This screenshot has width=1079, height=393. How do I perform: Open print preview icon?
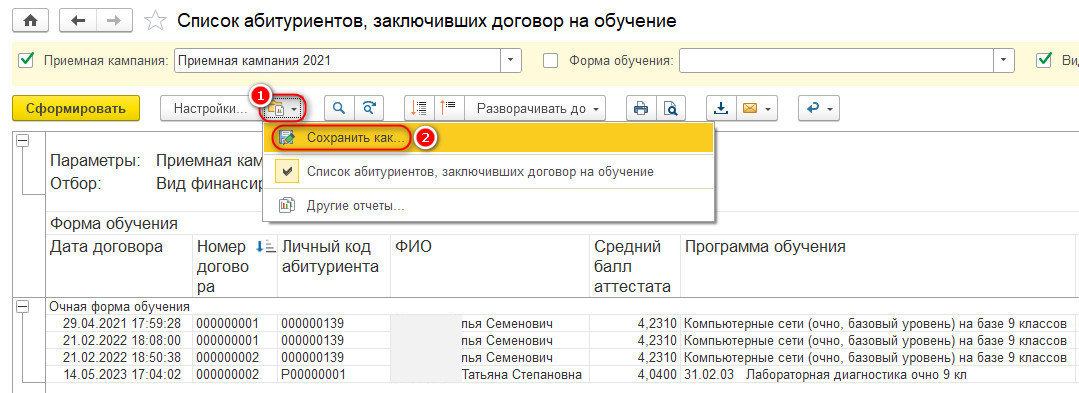point(670,108)
